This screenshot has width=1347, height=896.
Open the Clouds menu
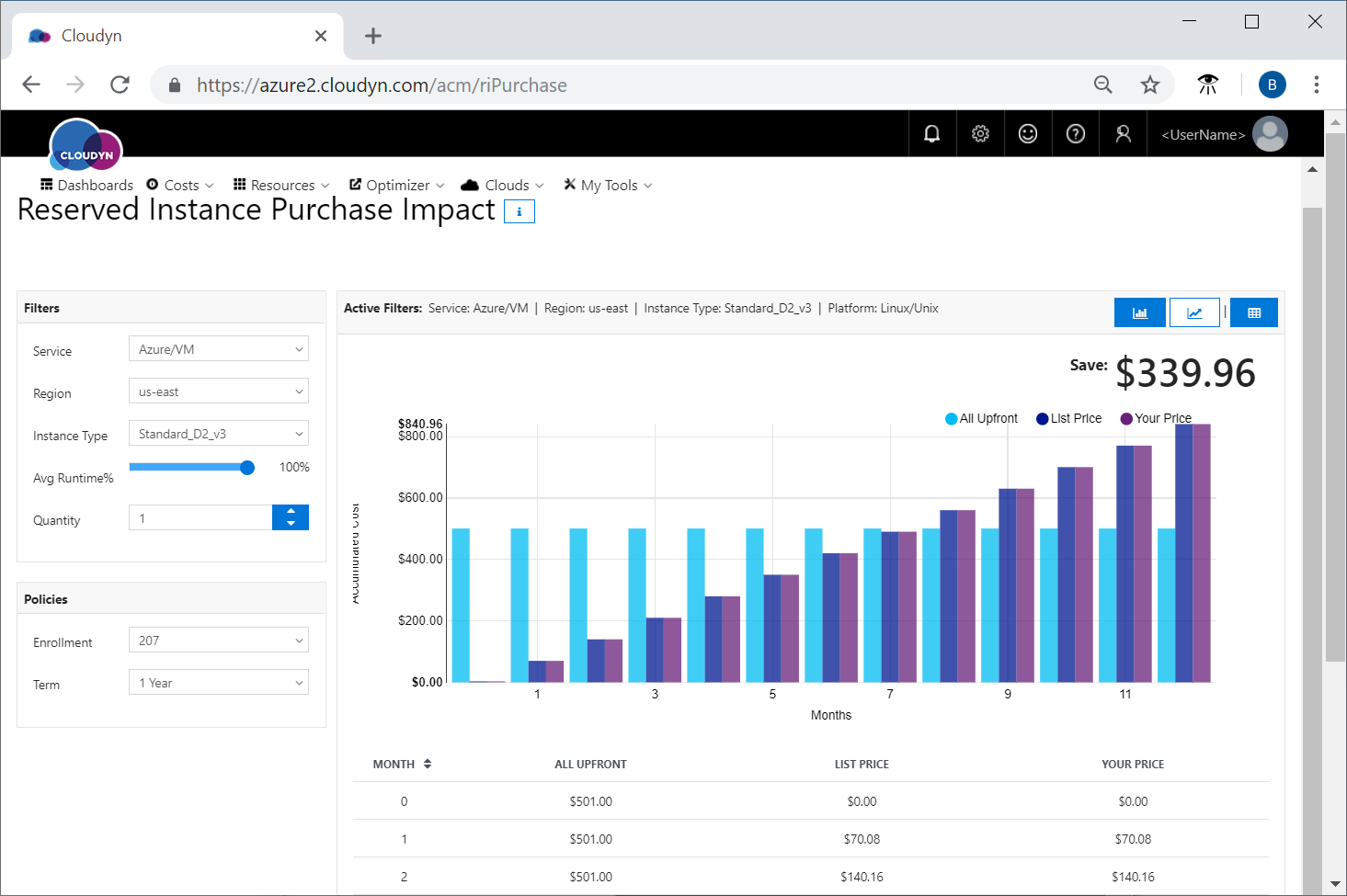point(502,185)
